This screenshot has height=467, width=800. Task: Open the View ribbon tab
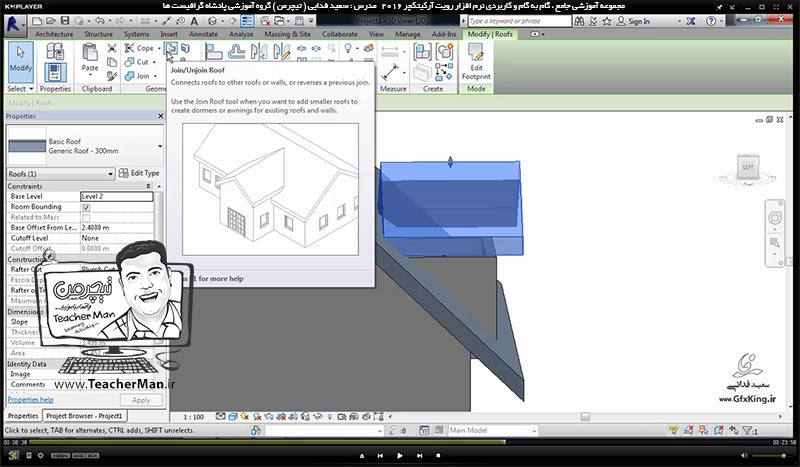376,34
